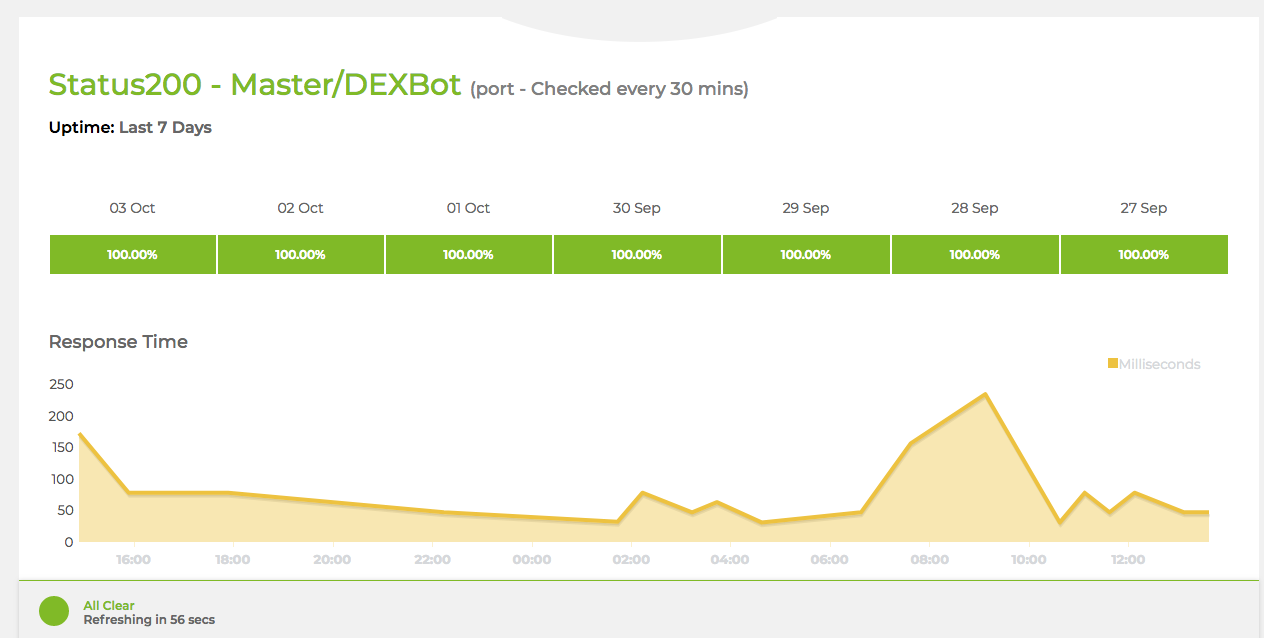
Task: Click the 02:00 x-axis label
Action: coord(631,560)
